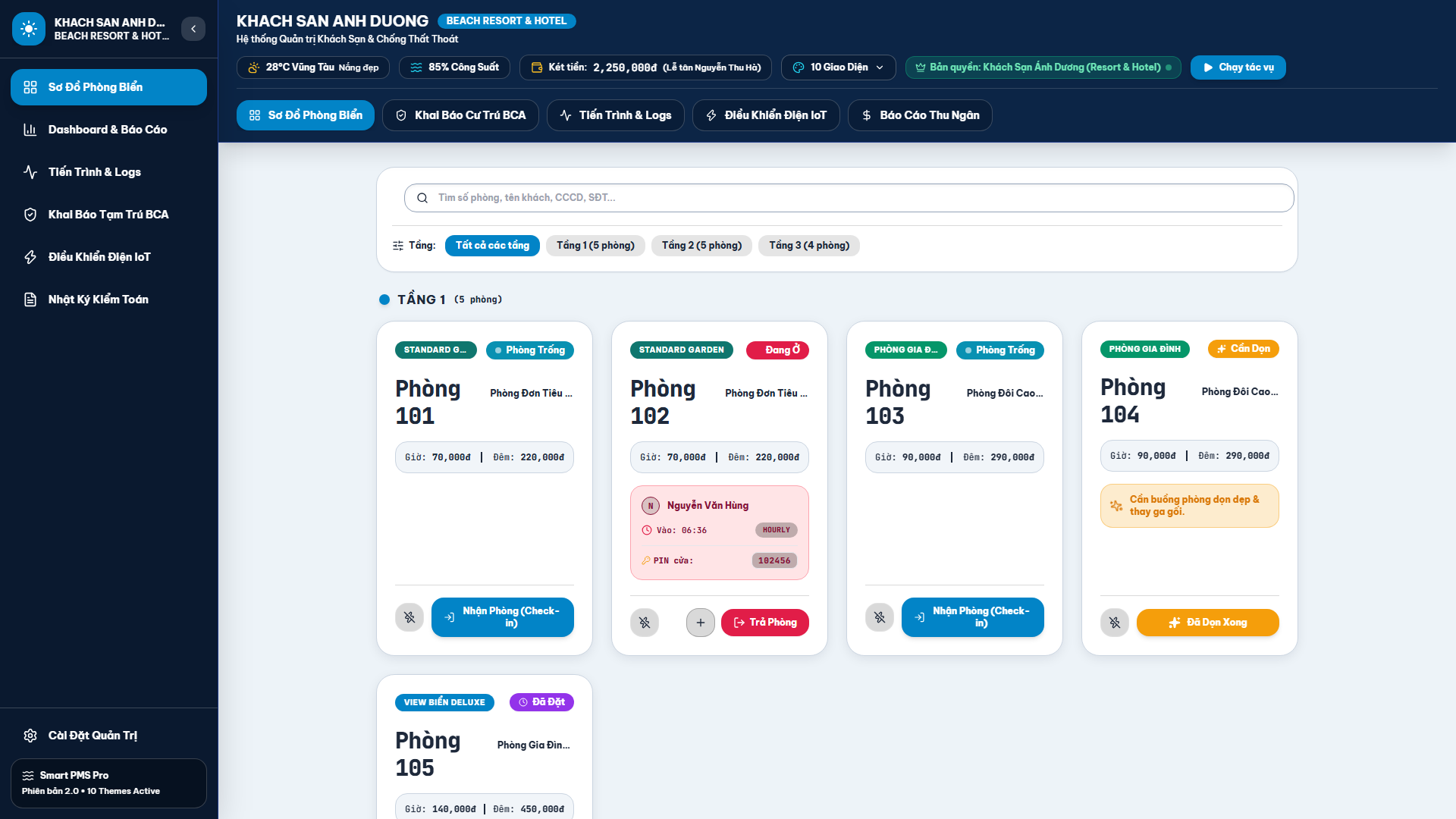The image size is (1456, 819).
Task: Click the Két tiền cash balance indicator
Action: [x=645, y=67]
